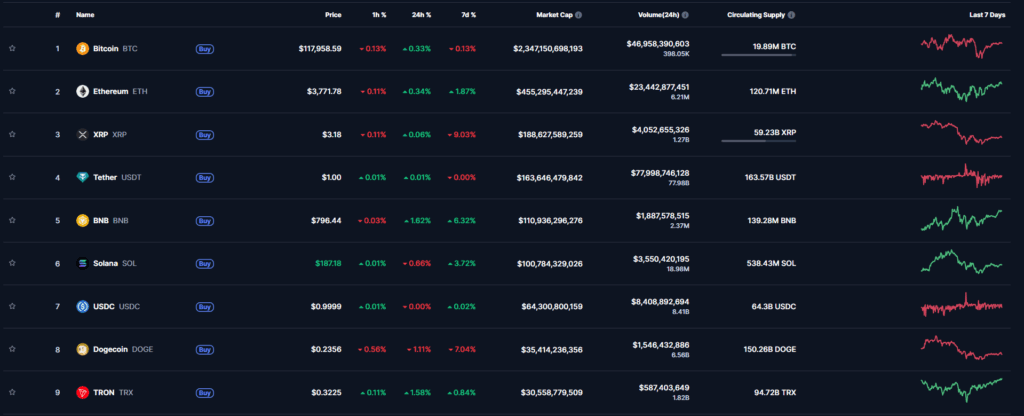Click Solana's green price $187.18
1024x416 pixels.
328,263
